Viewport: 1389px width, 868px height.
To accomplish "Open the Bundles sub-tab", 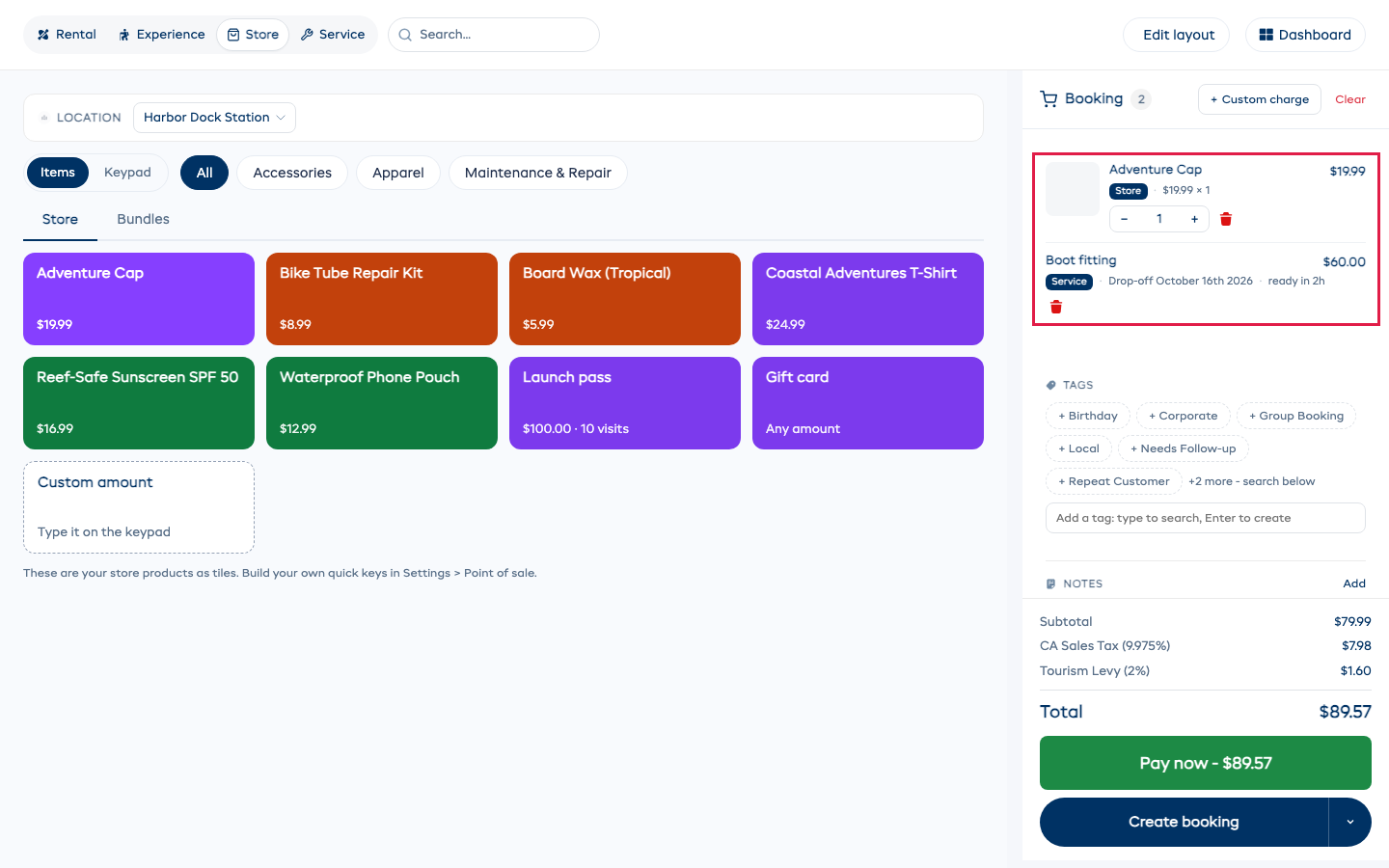I will (143, 219).
